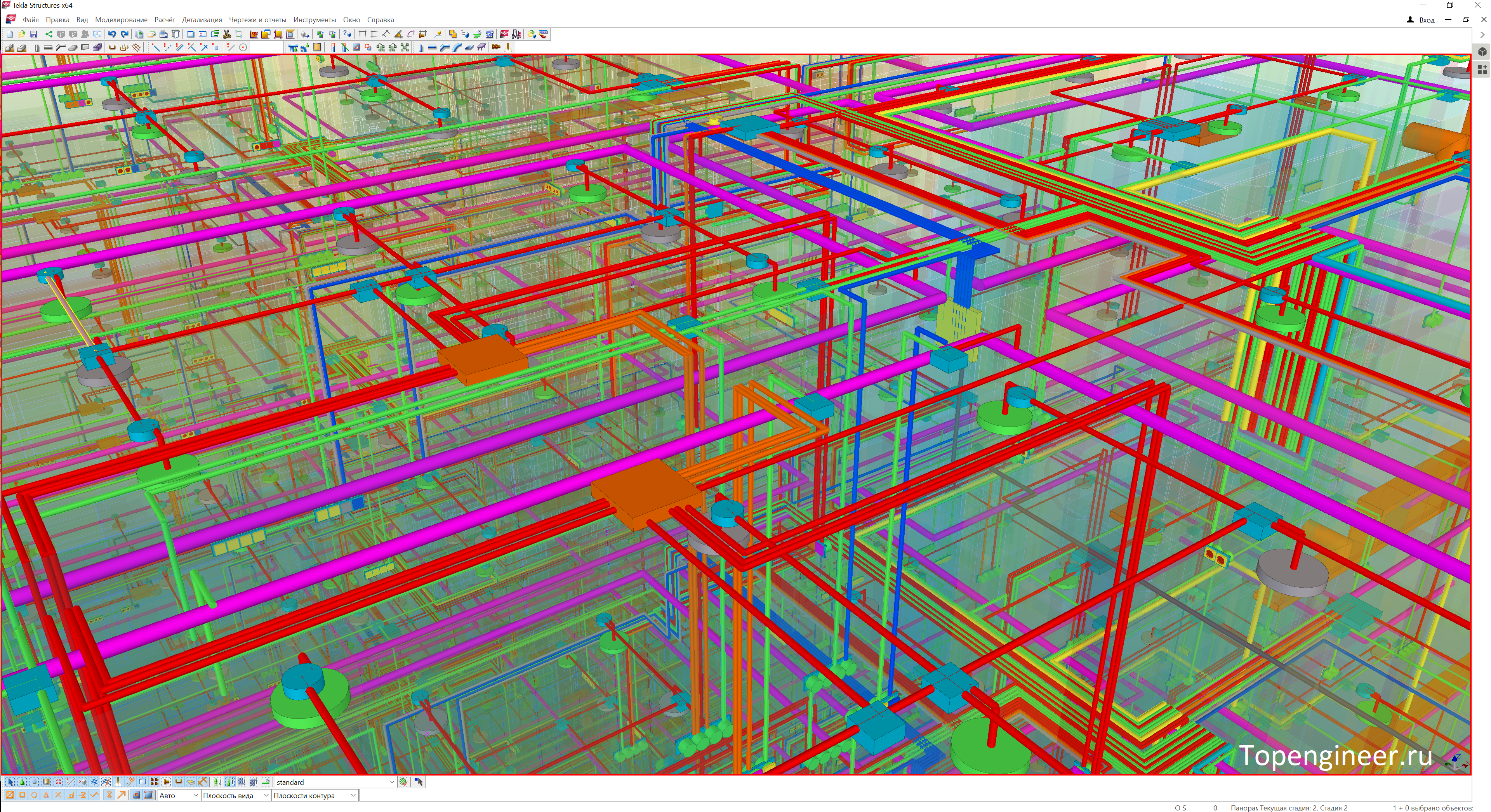Click the forklift icon in toolbar

[516, 34]
